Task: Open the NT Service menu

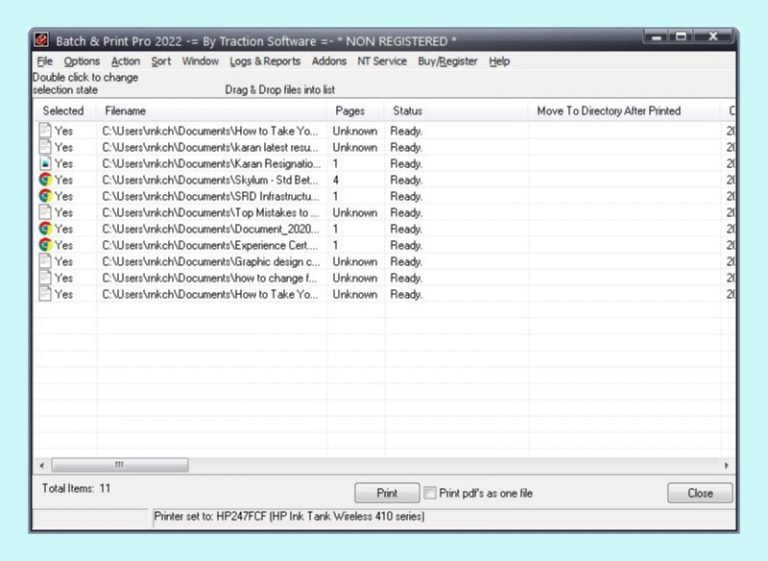Action: tap(382, 61)
